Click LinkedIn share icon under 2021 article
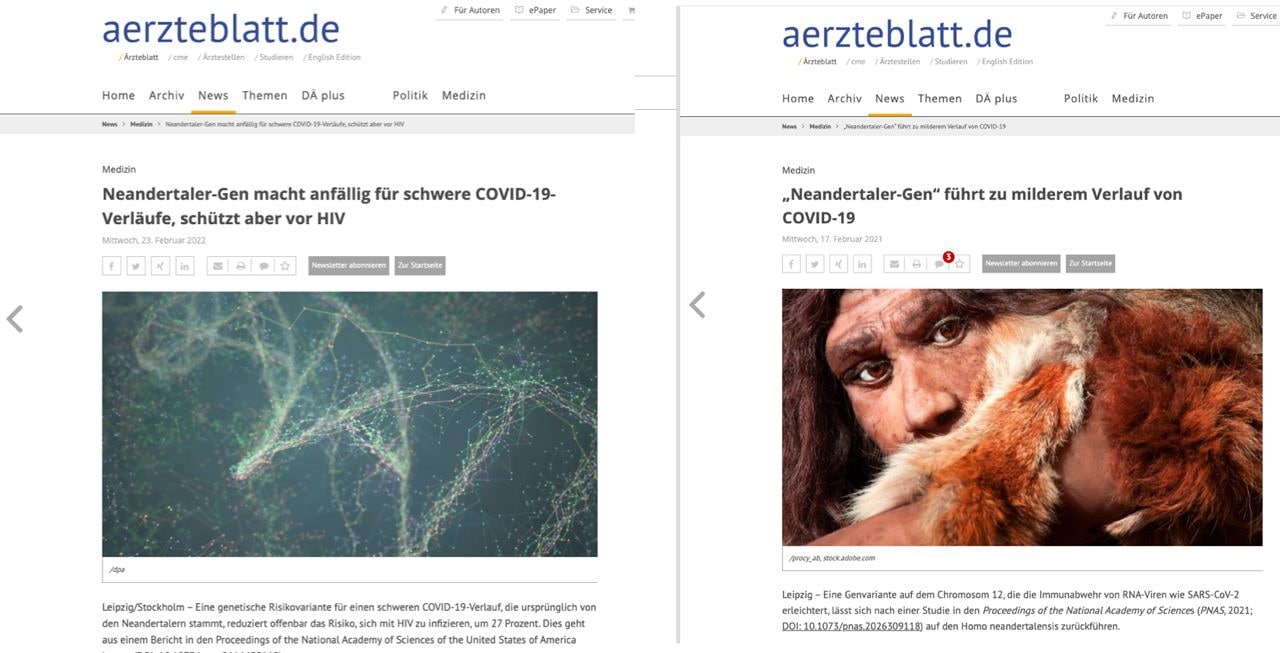This screenshot has height=653, width=1280. (x=862, y=264)
